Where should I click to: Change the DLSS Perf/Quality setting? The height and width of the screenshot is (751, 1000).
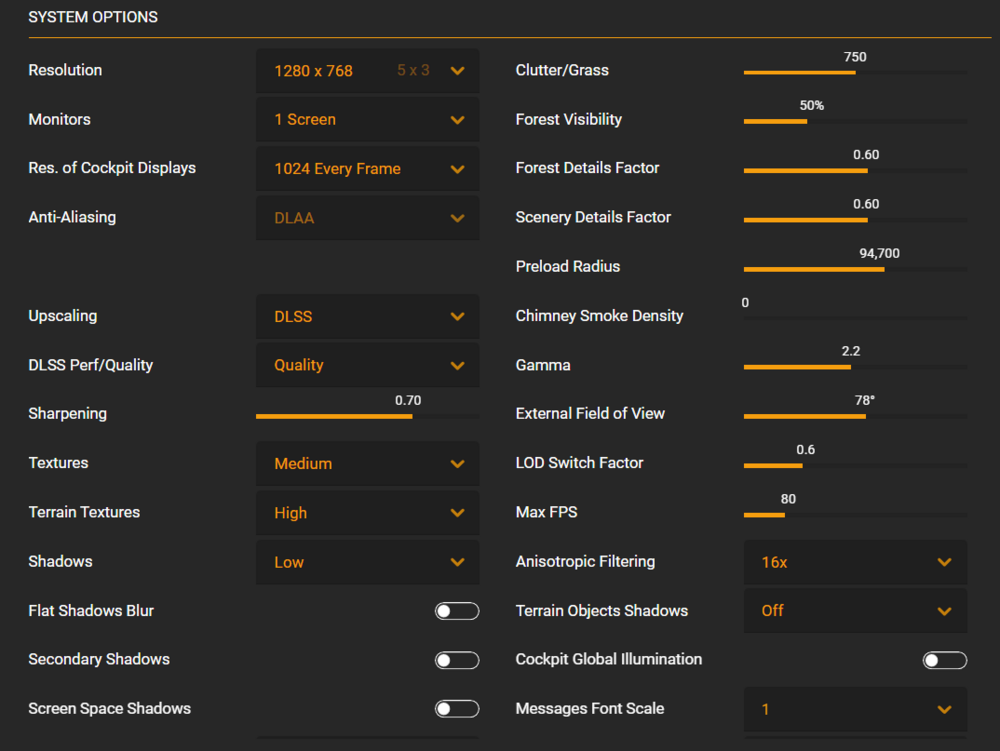click(367, 365)
